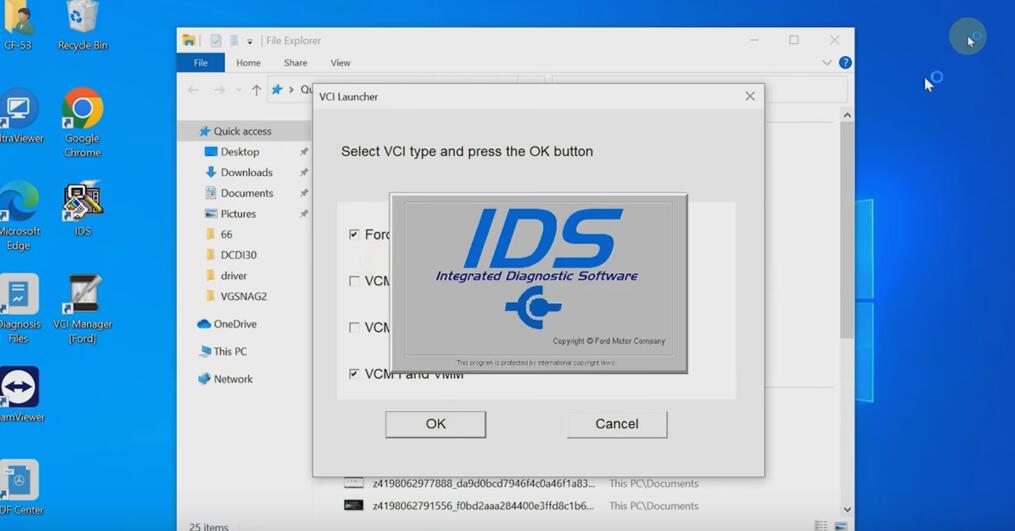The height and width of the screenshot is (531, 1015).
Task: Click the File Explorer help icon
Action: click(845, 63)
